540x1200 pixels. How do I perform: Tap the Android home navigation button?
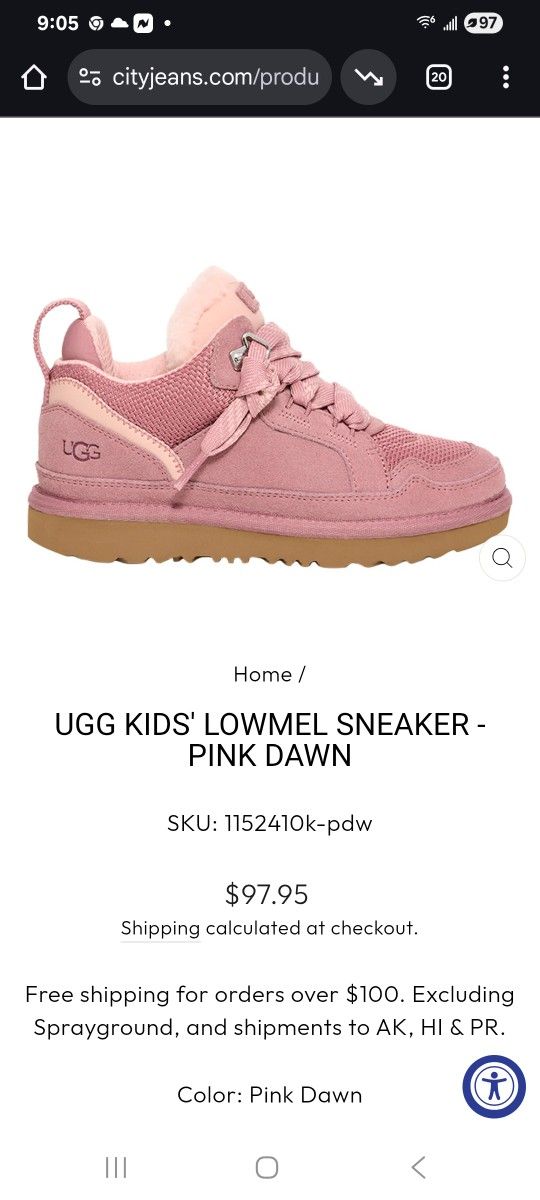tap(267, 1167)
